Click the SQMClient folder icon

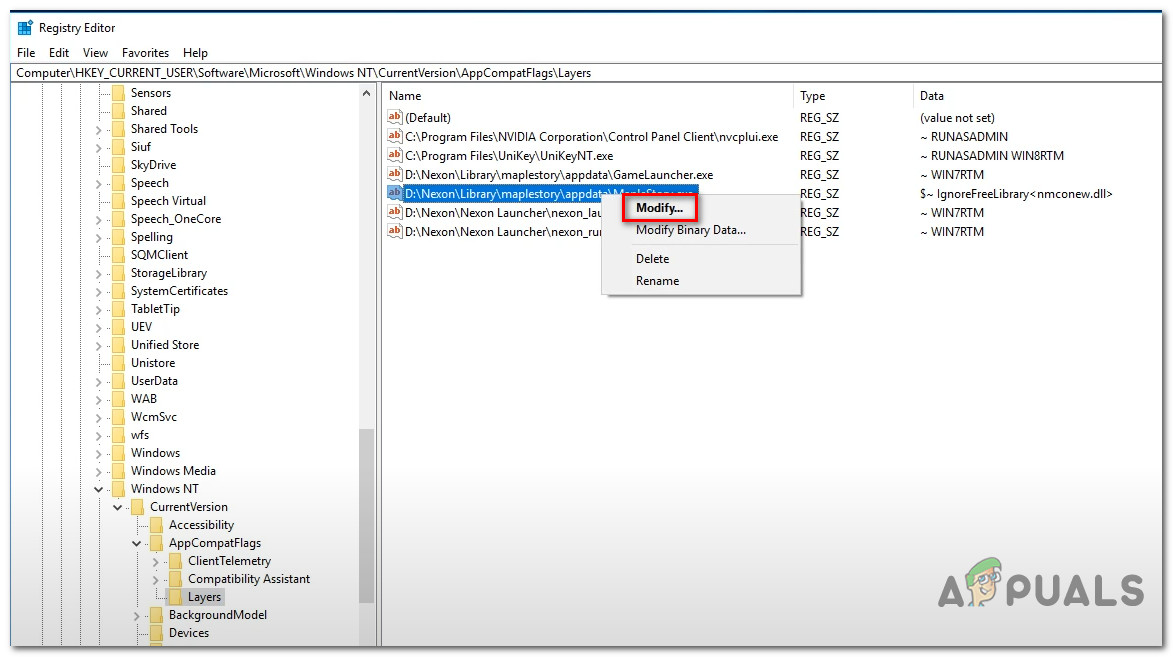click(118, 254)
